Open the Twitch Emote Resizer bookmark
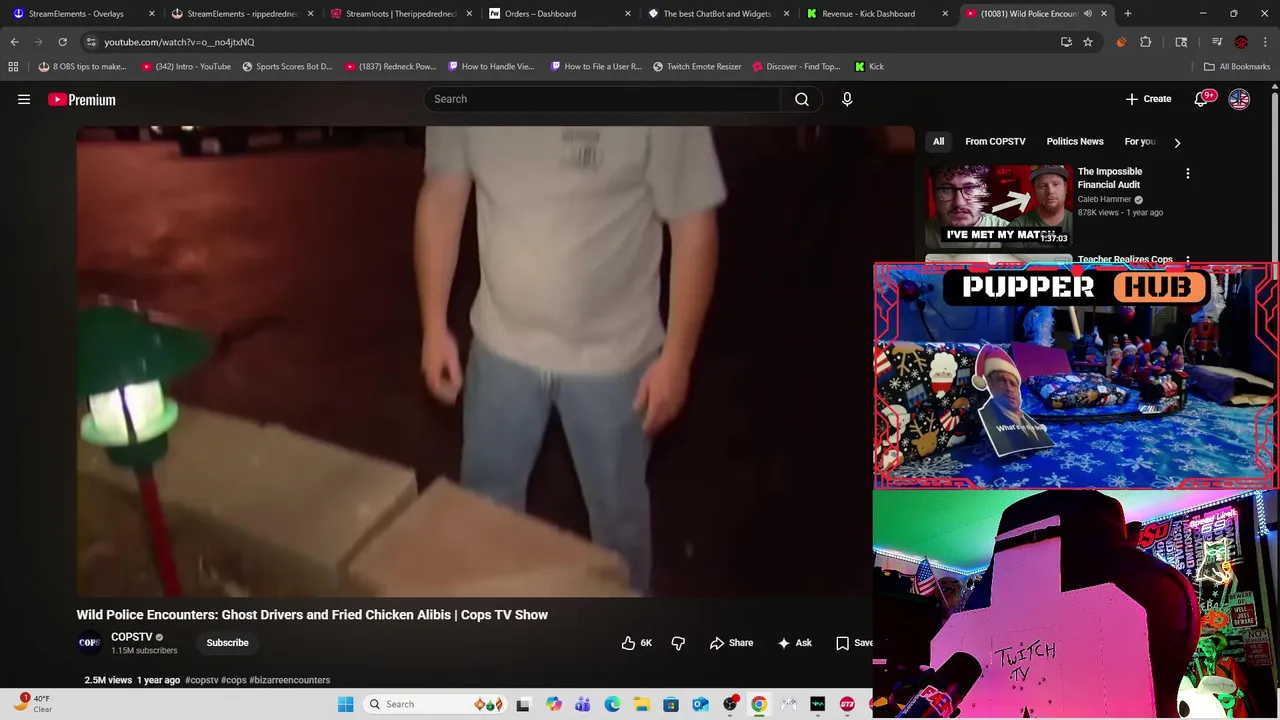This screenshot has height=720, width=1280. click(x=697, y=67)
